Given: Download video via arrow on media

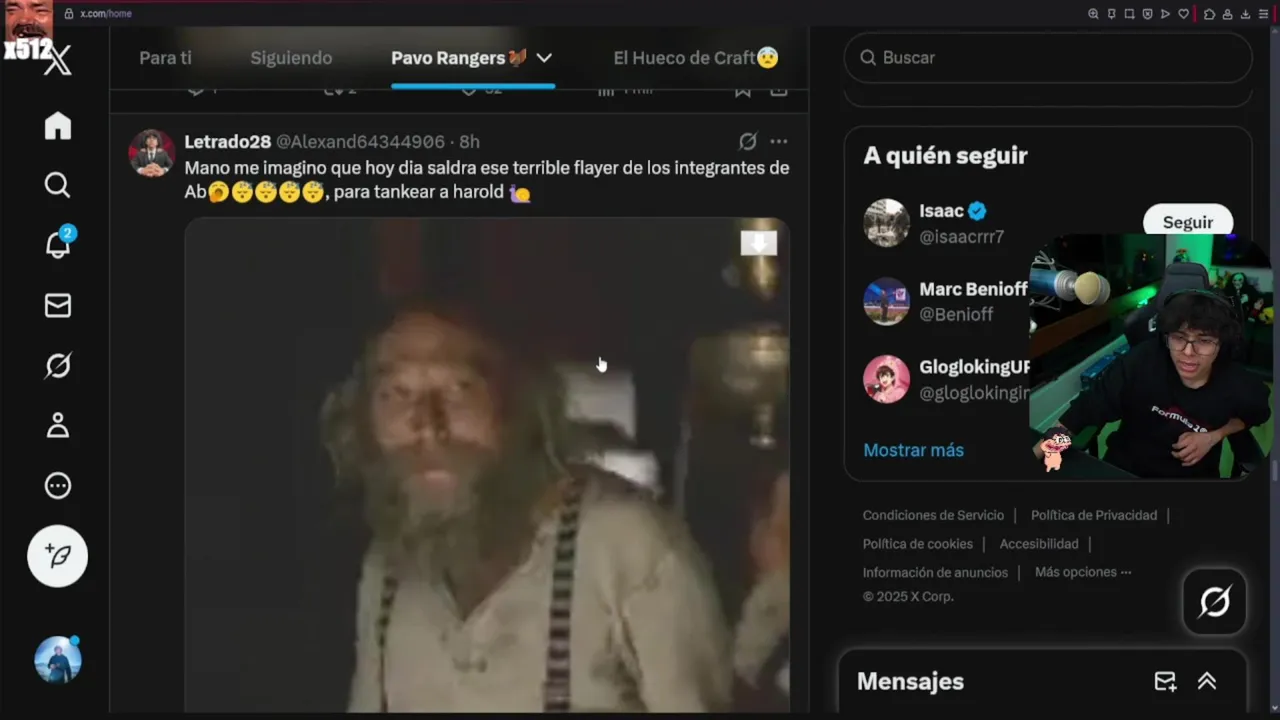Looking at the screenshot, I should [759, 243].
